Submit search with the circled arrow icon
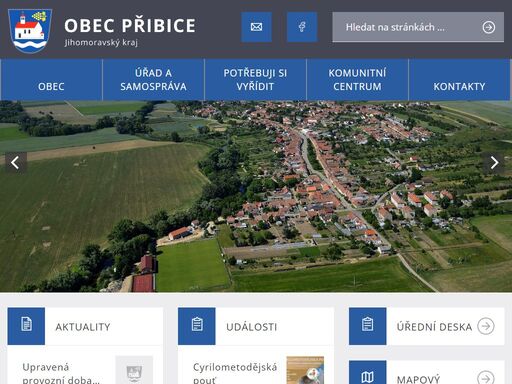512x384 pixels. tap(489, 27)
